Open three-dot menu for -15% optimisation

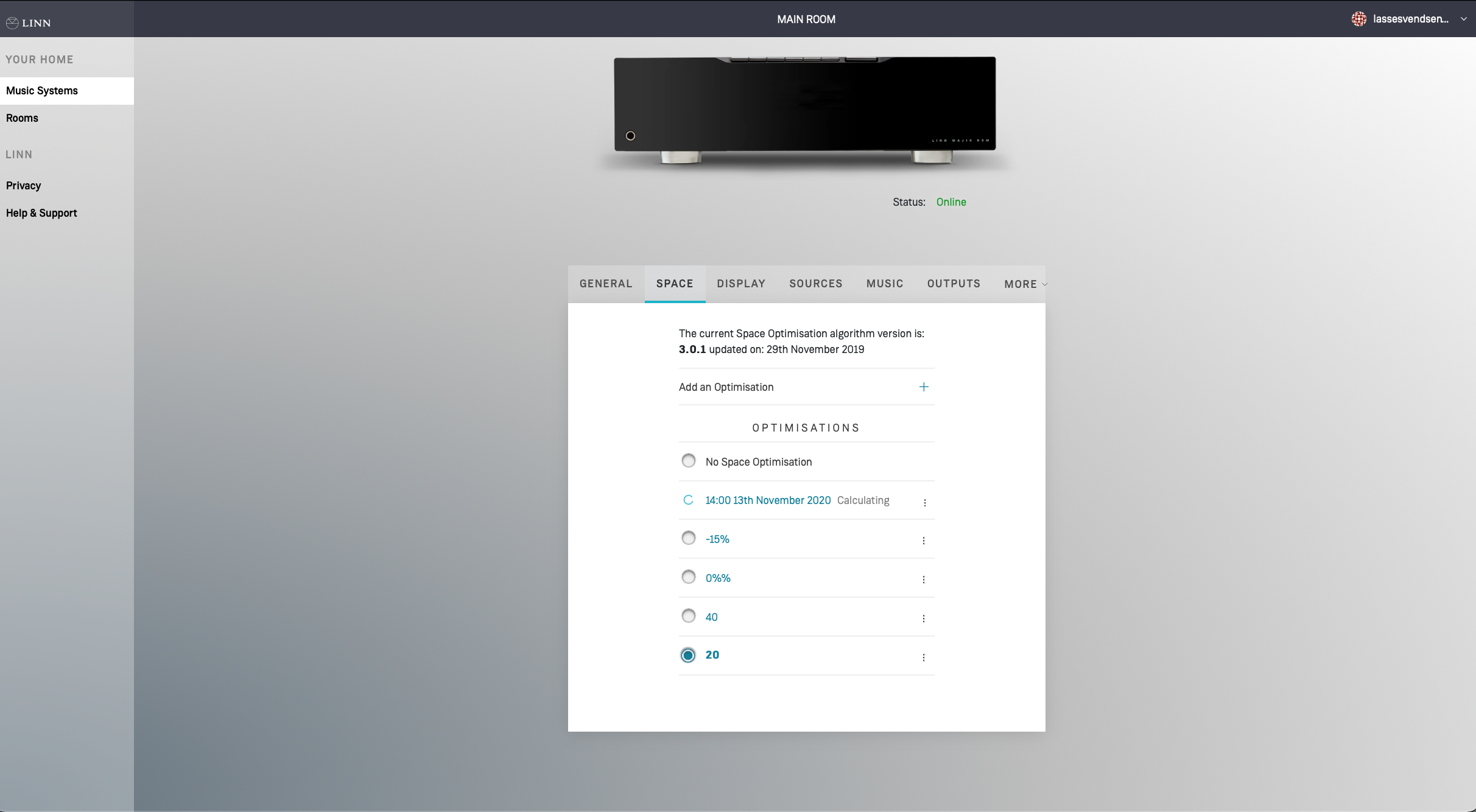pyautogui.click(x=924, y=541)
